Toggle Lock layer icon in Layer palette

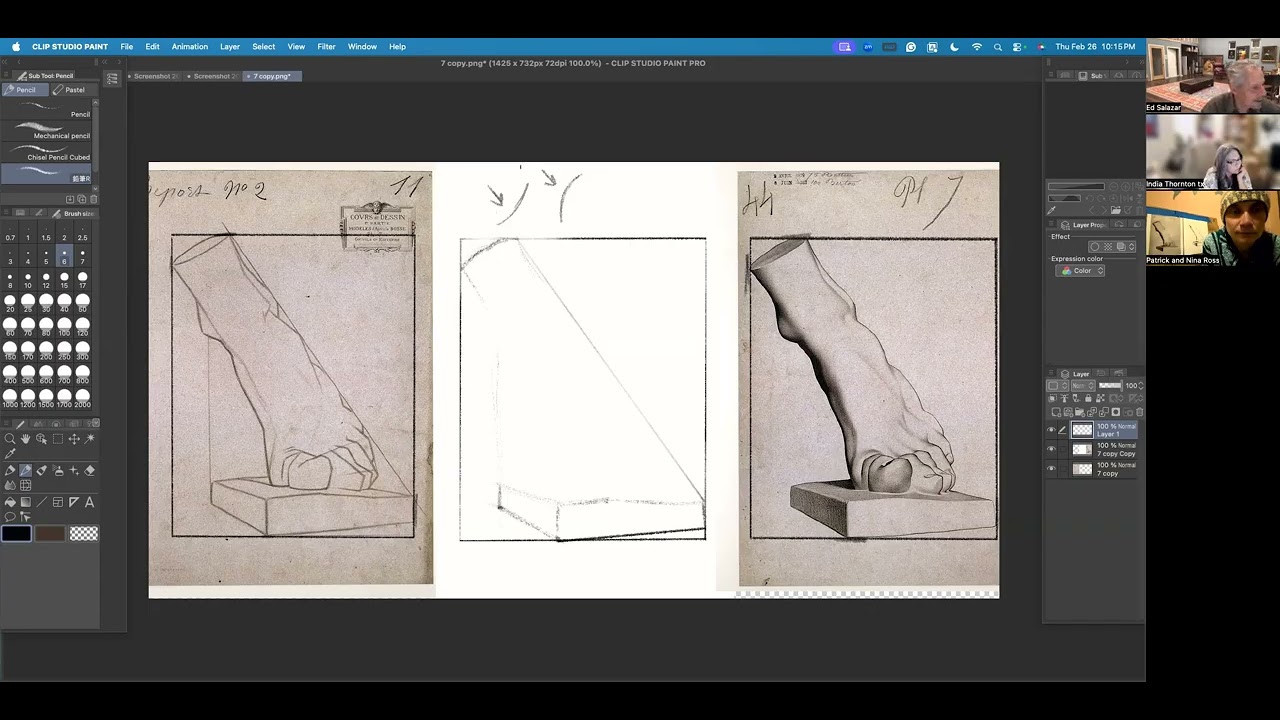[1088, 398]
